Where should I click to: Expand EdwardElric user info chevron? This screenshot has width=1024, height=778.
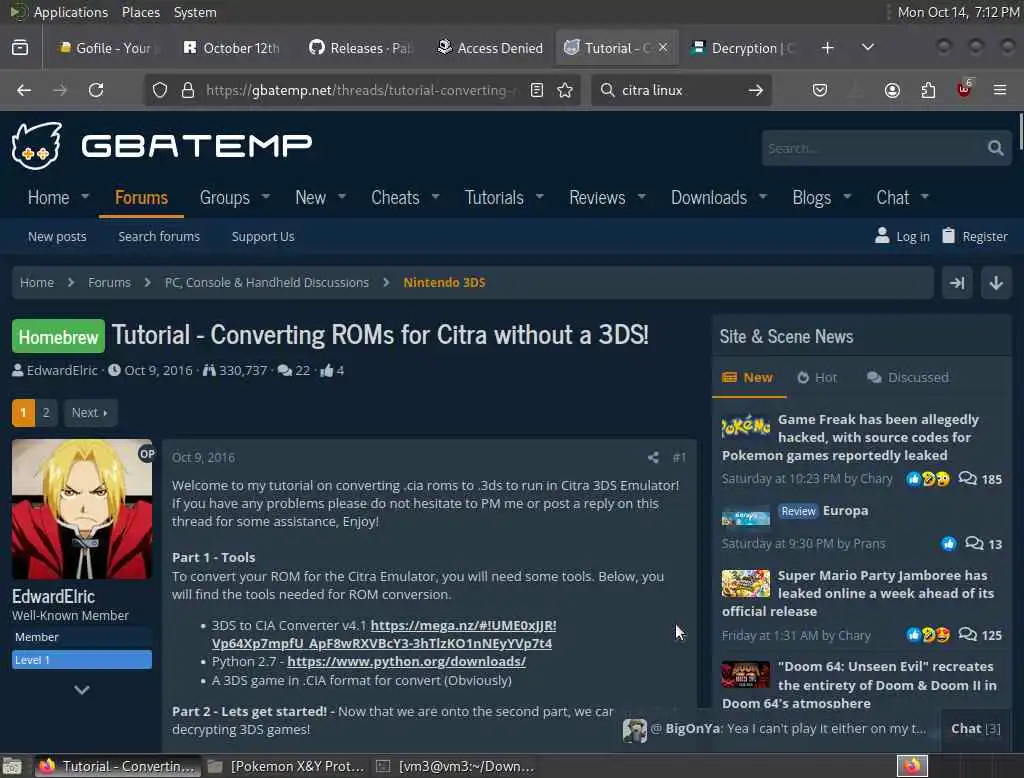82,690
